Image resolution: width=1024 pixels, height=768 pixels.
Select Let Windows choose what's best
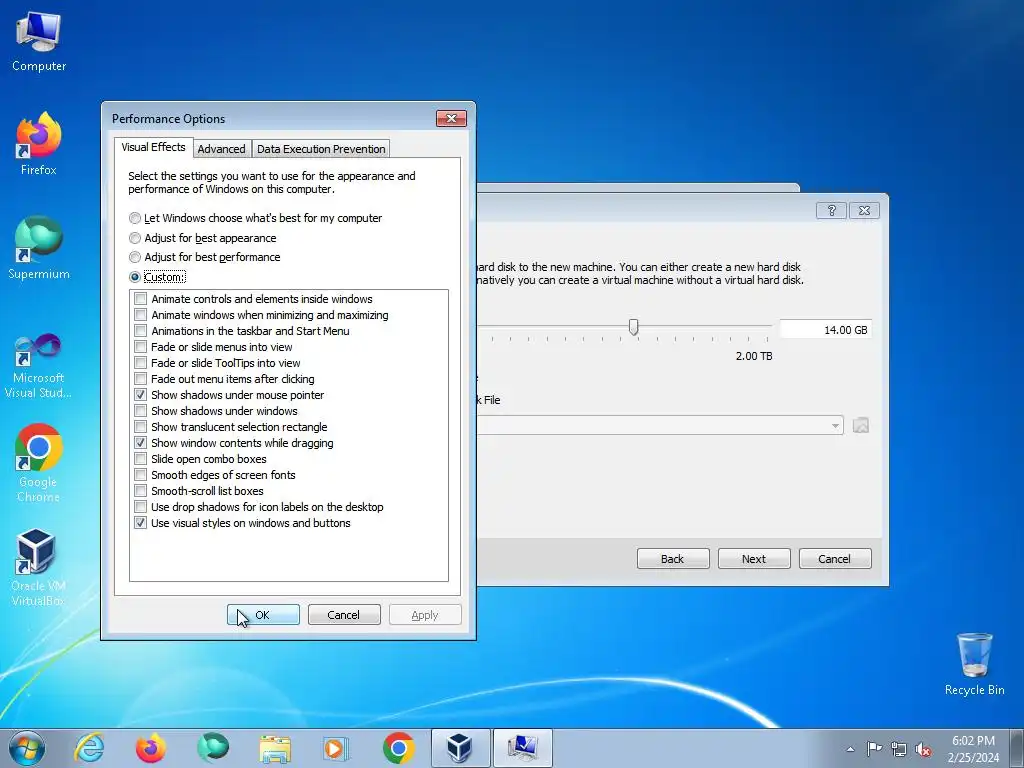255,218
